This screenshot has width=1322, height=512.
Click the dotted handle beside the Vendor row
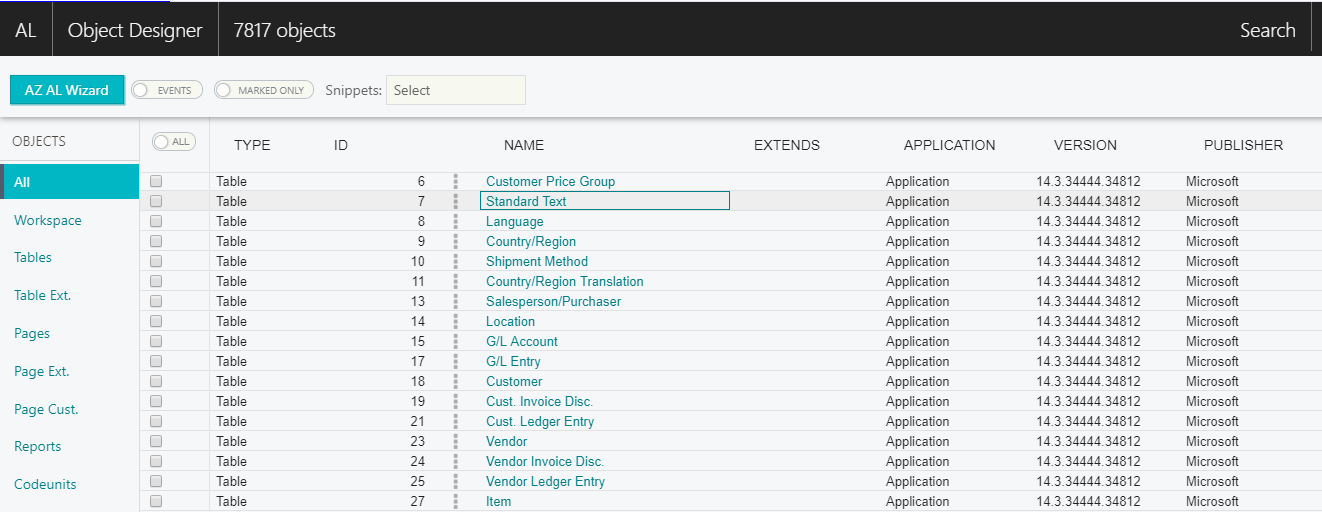pos(456,441)
